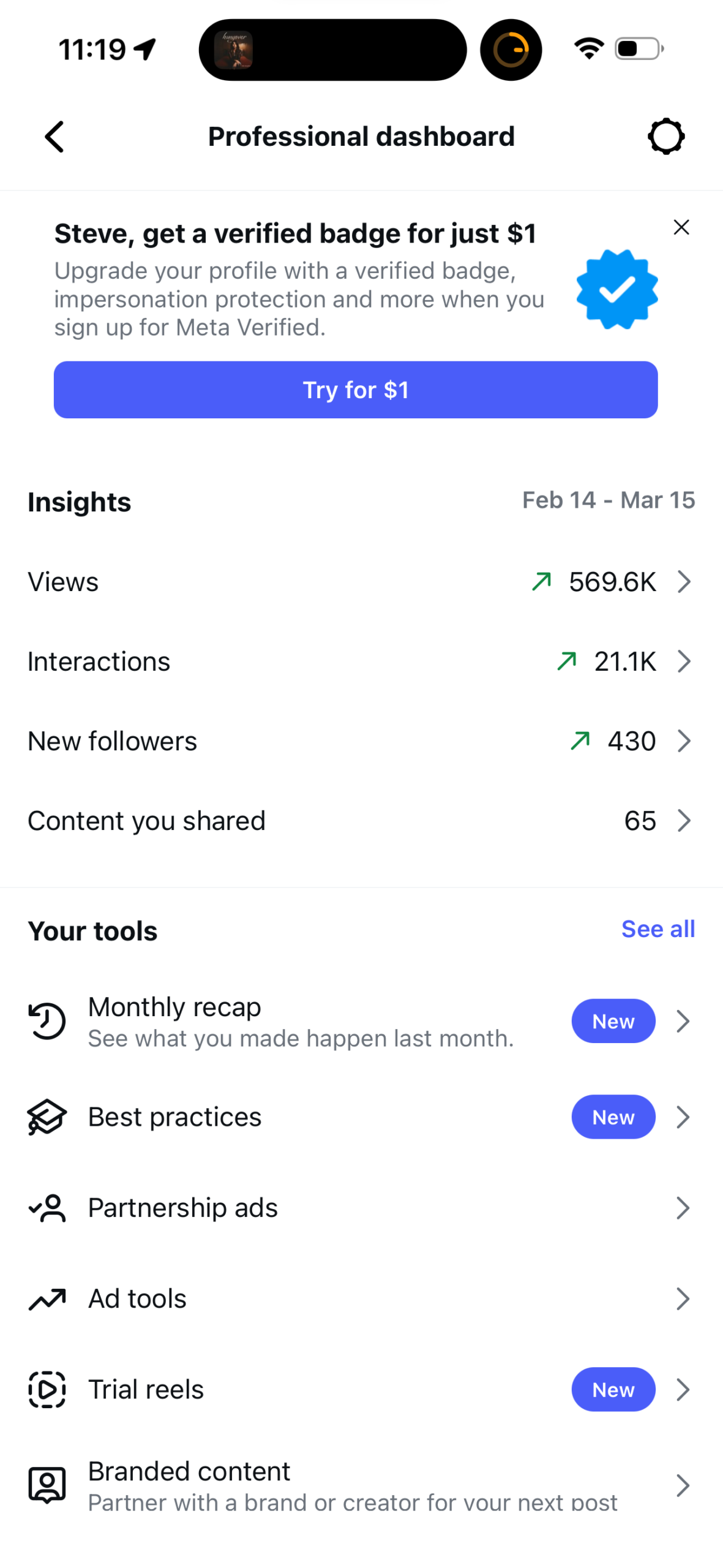
Task: Expand the Interactions chevron
Action: [684, 661]
